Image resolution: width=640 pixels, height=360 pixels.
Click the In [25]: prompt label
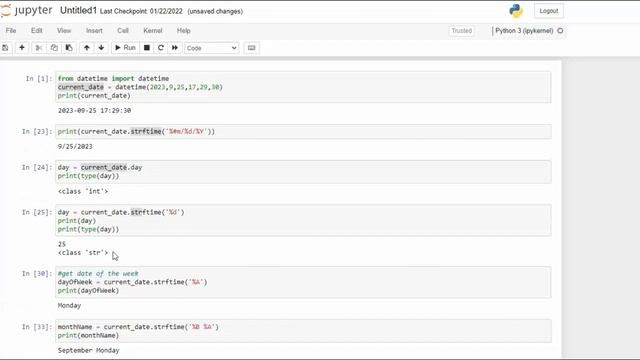pyautogui.click(x=37, y=212)
